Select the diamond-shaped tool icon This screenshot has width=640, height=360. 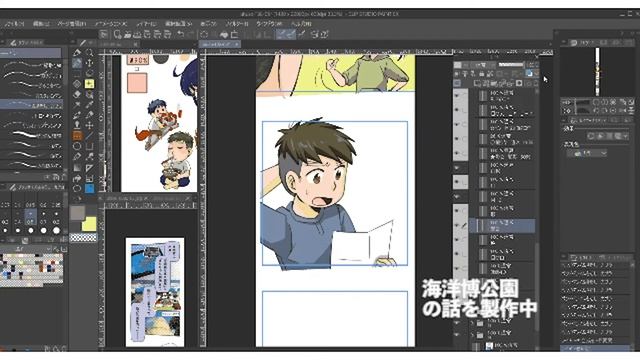tap(77, 84)
